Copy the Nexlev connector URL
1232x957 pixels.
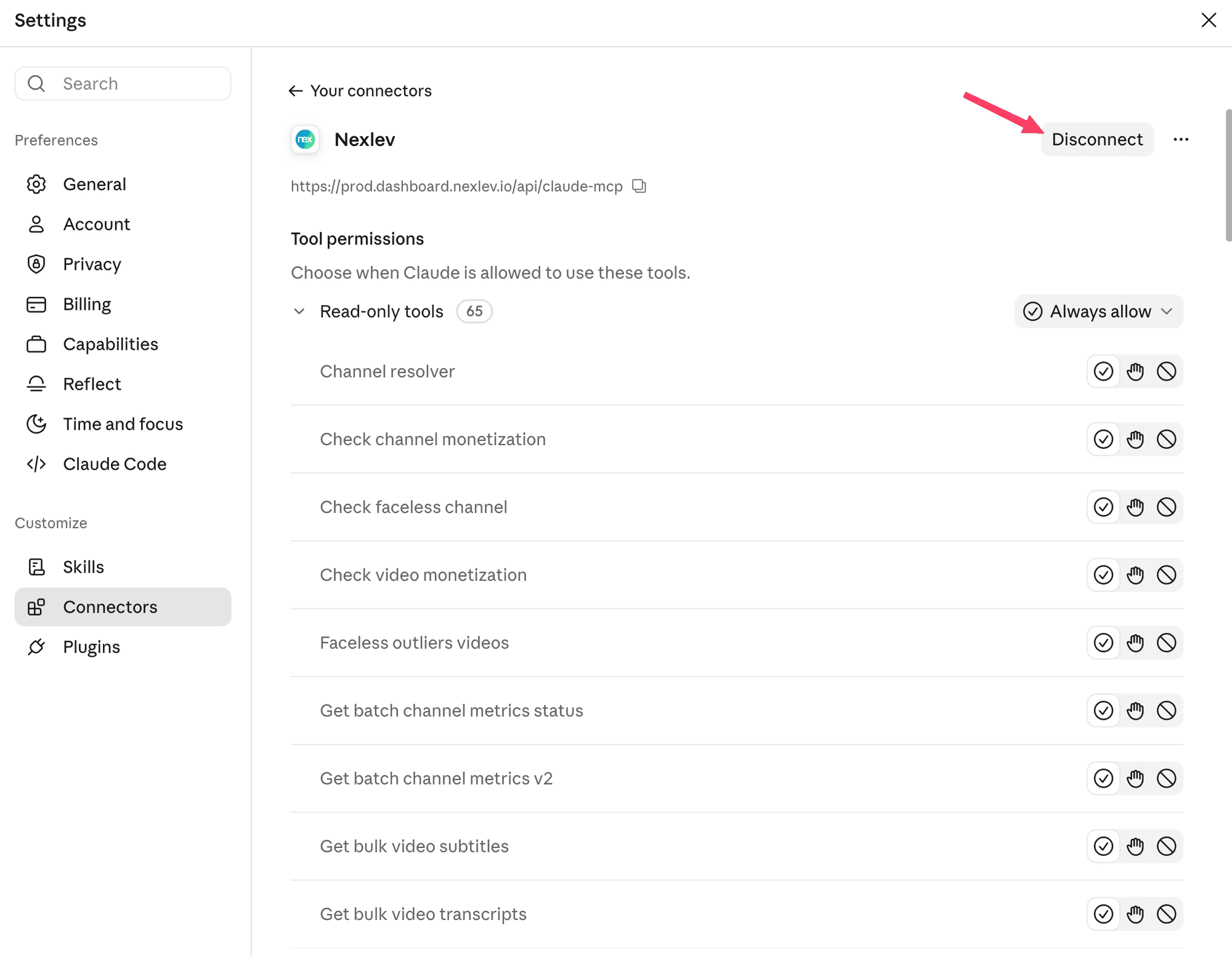click(x=639, y=186)
